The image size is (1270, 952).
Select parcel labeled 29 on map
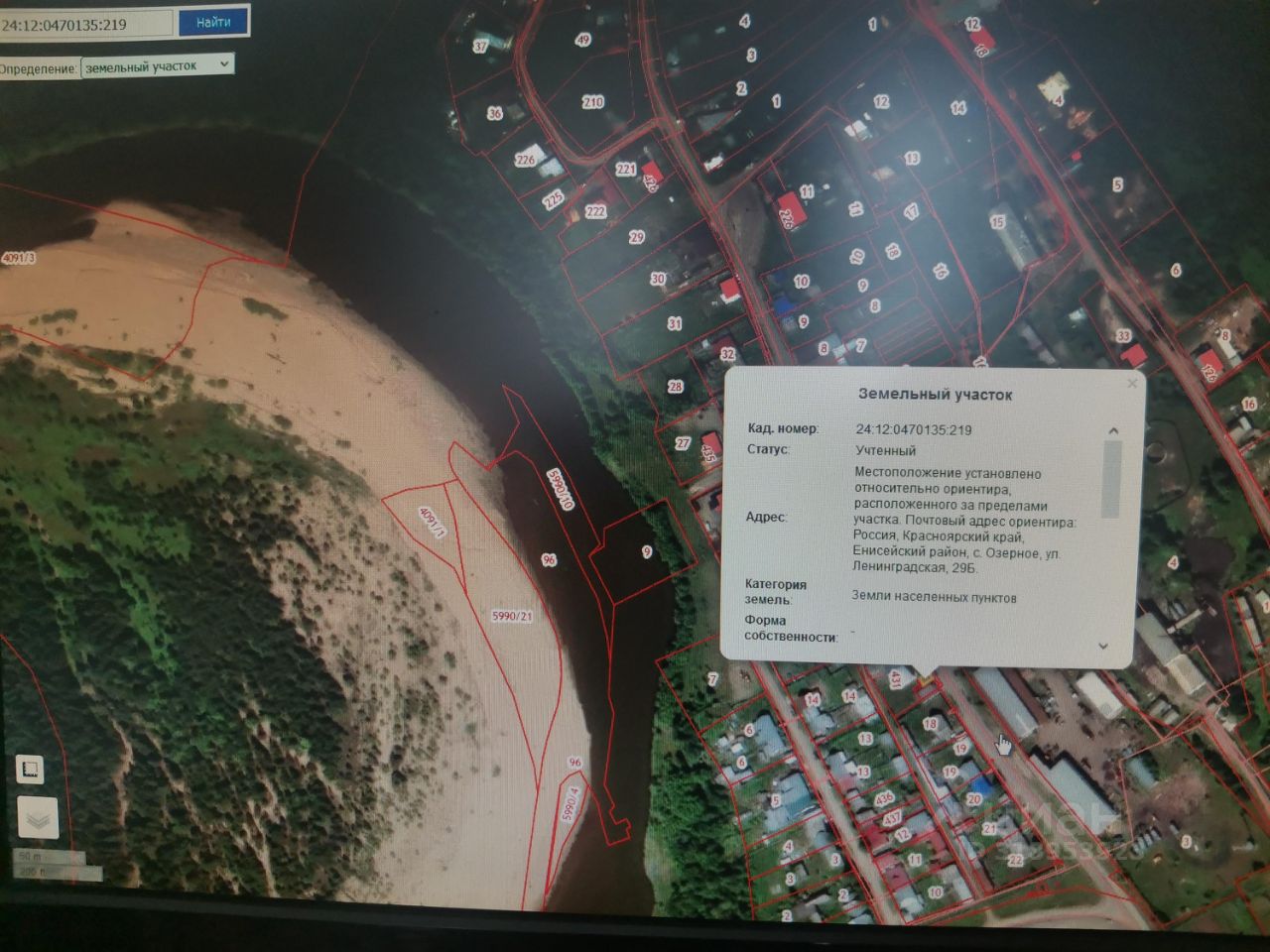click(x=636, y=237)
